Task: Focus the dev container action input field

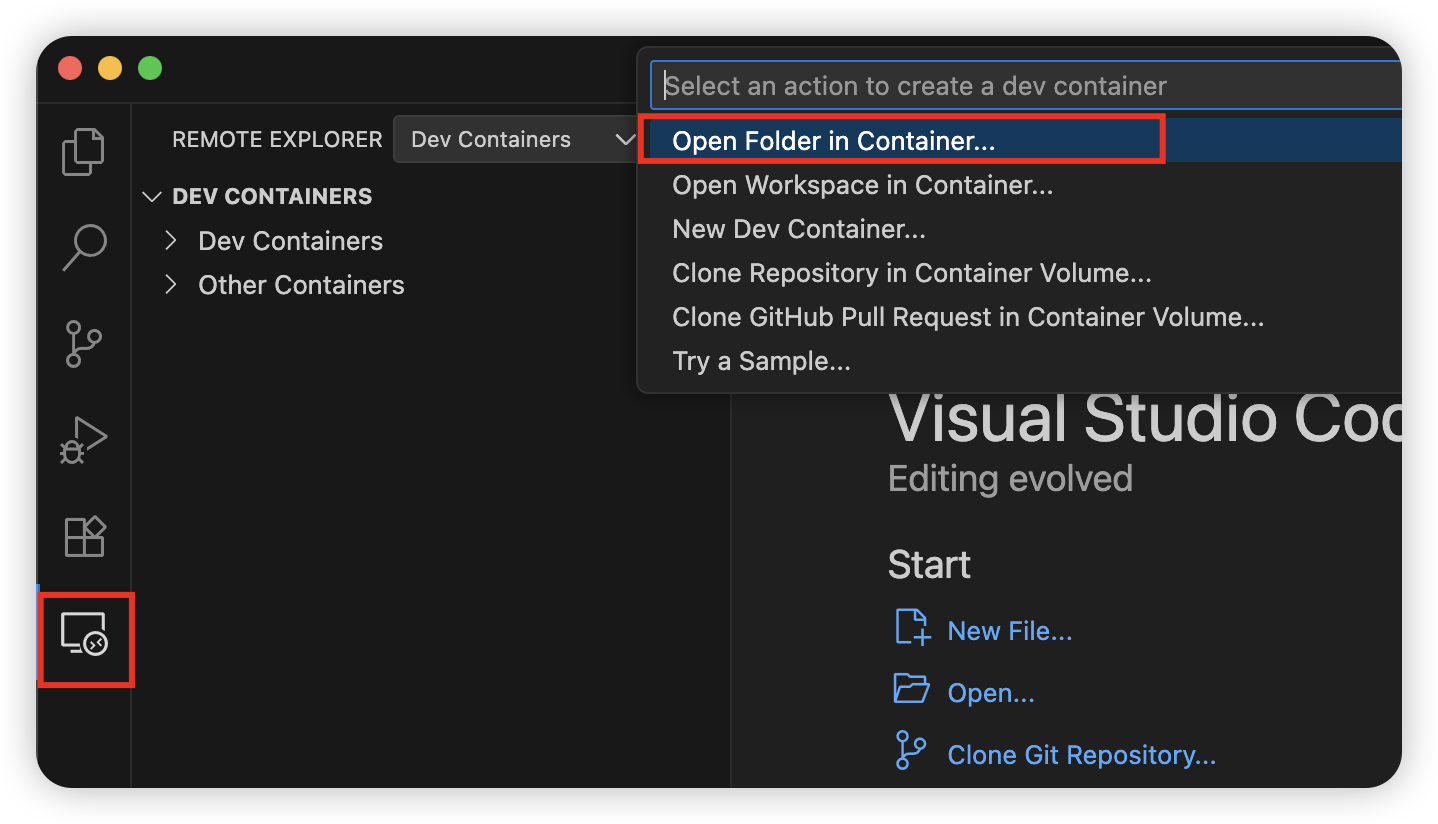Action: (x=1025, y=86)
